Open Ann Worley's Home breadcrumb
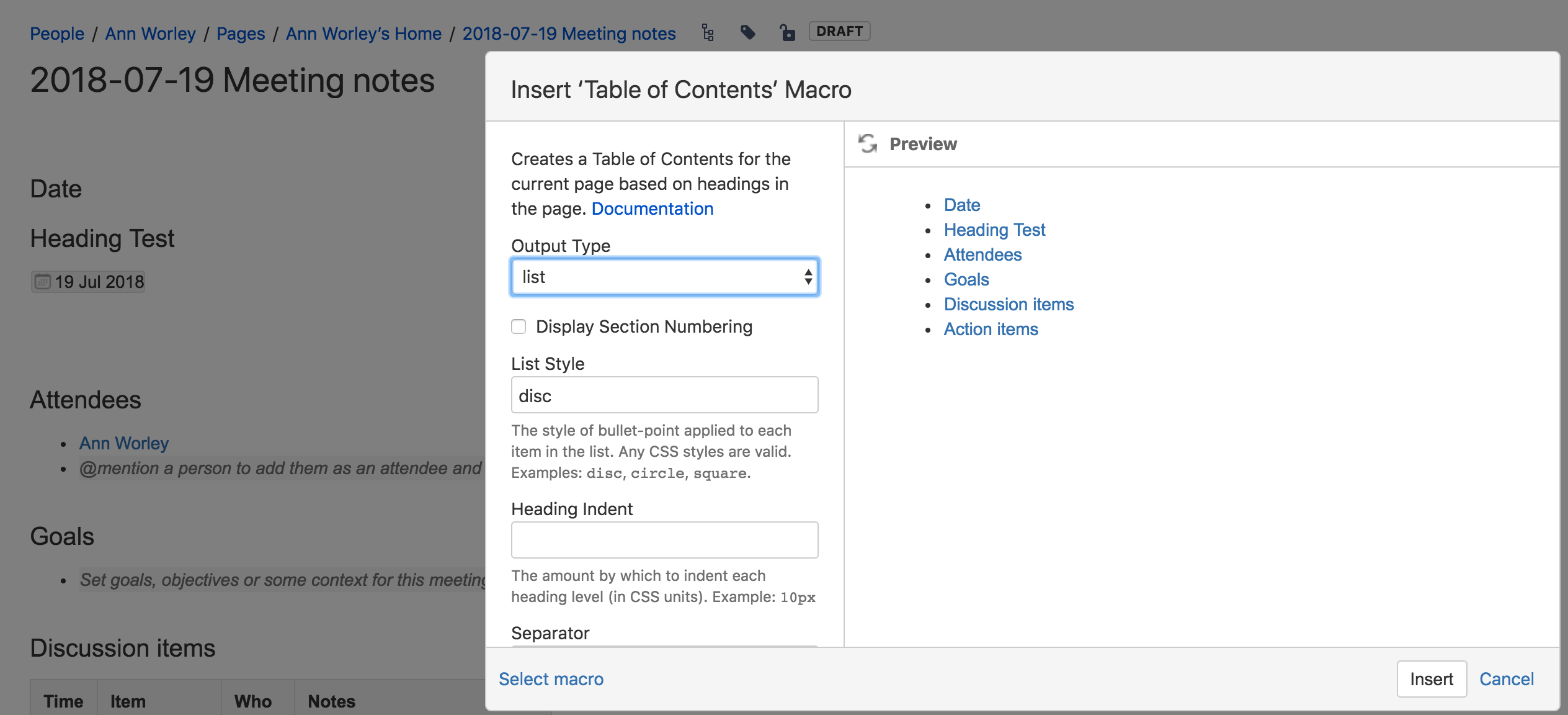This screenshot has height=715, width=1568. [363, 33]
